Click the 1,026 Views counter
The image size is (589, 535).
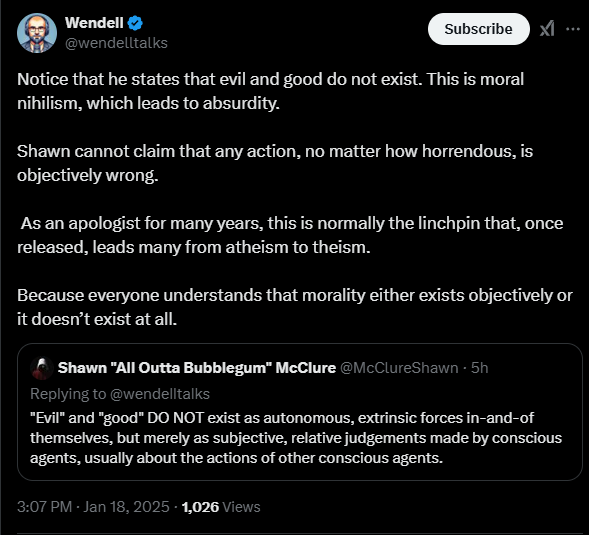click(221, 507)
